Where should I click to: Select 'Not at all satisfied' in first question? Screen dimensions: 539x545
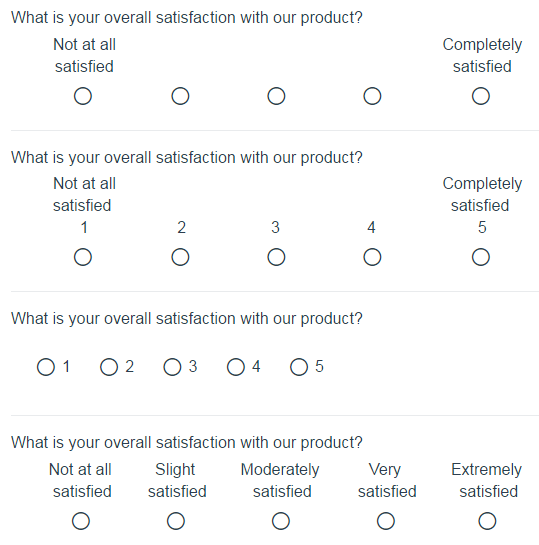tap(83, 96)
